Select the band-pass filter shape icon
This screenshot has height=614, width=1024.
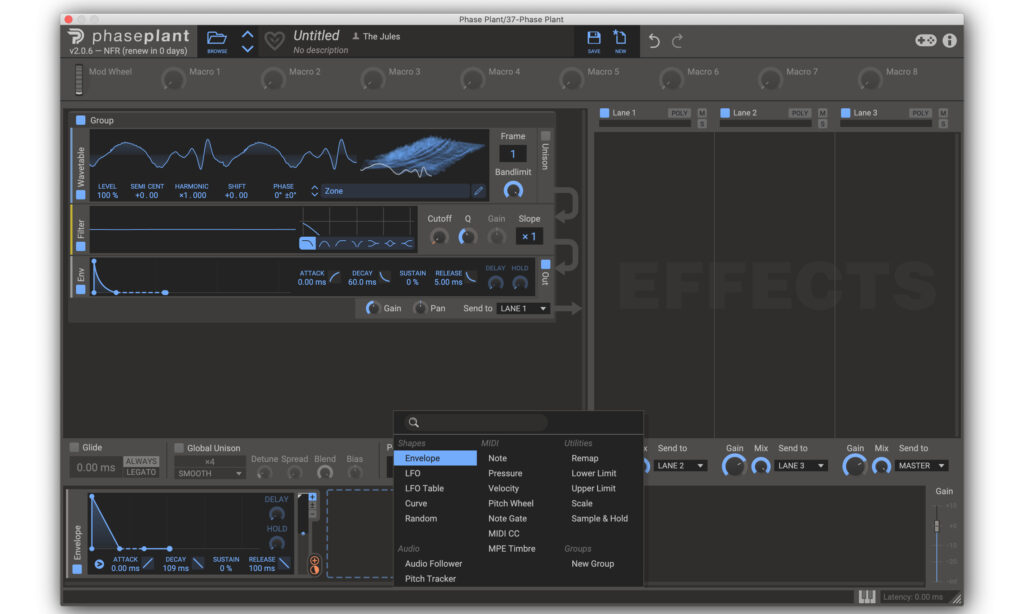[x=325, y=244]
